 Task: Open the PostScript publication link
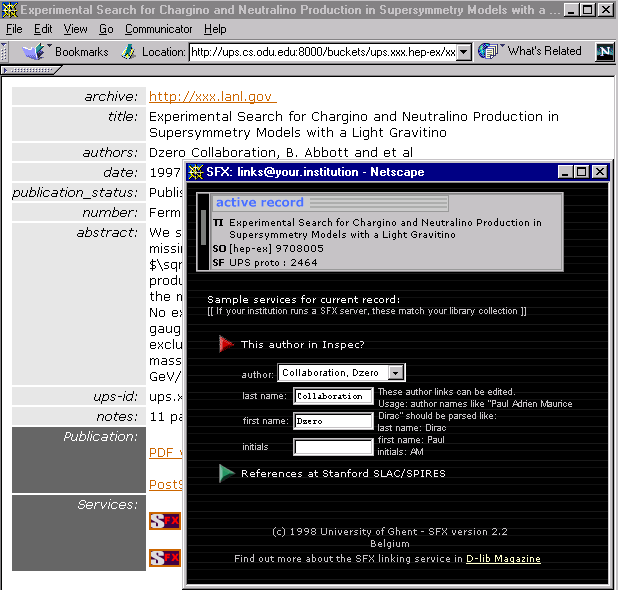[166, 484]
